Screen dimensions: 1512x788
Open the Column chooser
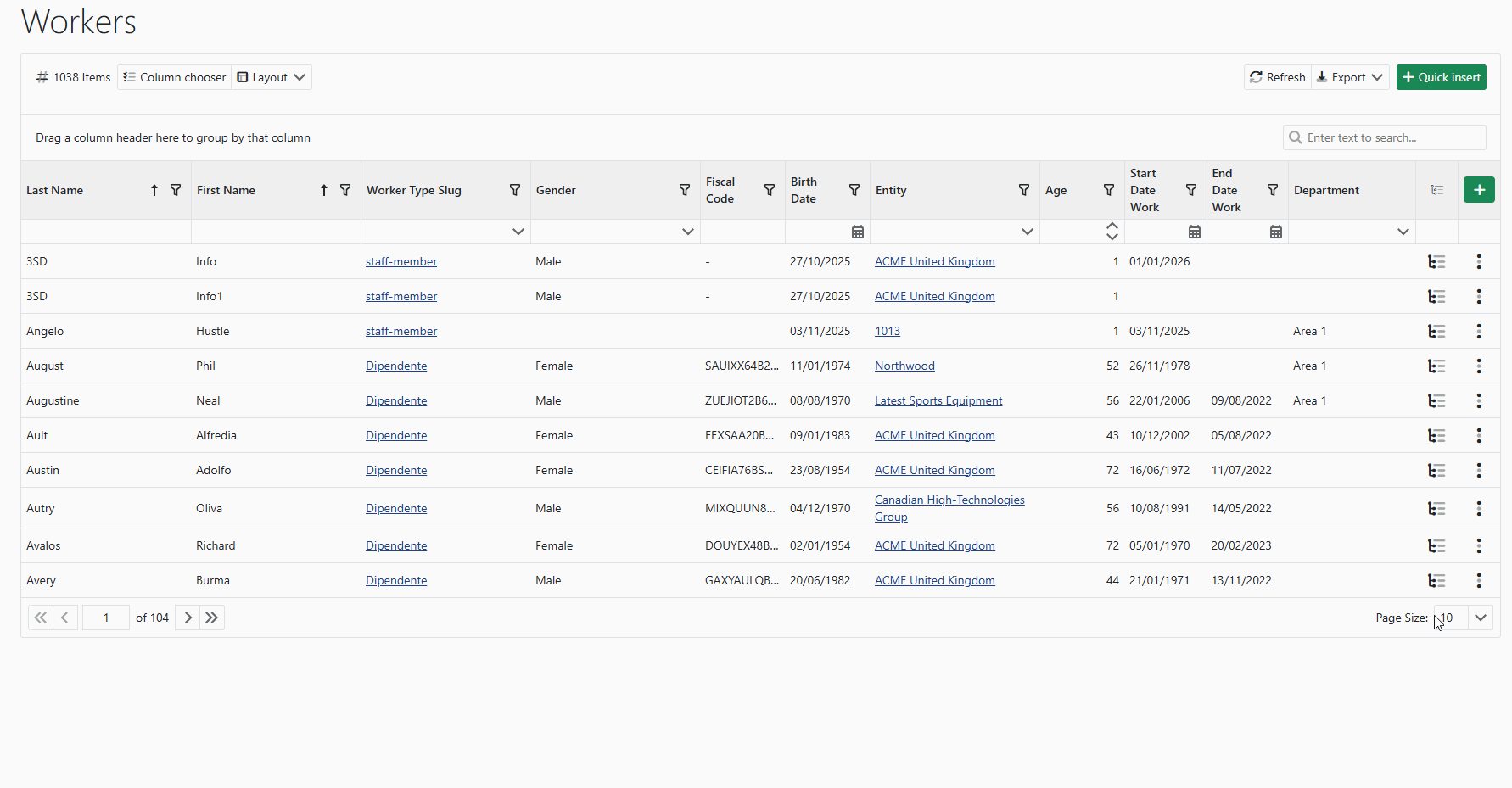[175, 77]
